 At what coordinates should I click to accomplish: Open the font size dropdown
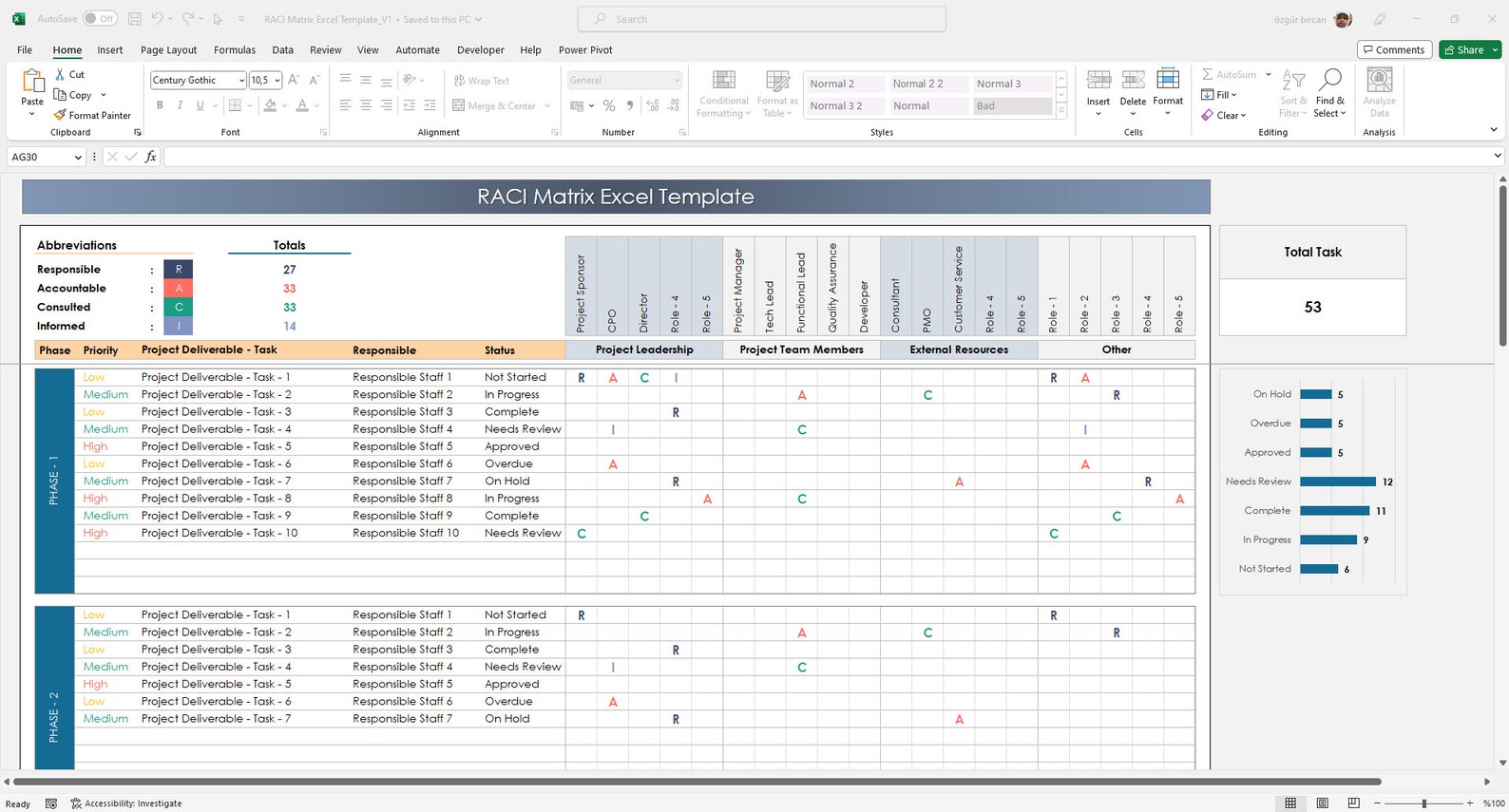tap(277, 81)
